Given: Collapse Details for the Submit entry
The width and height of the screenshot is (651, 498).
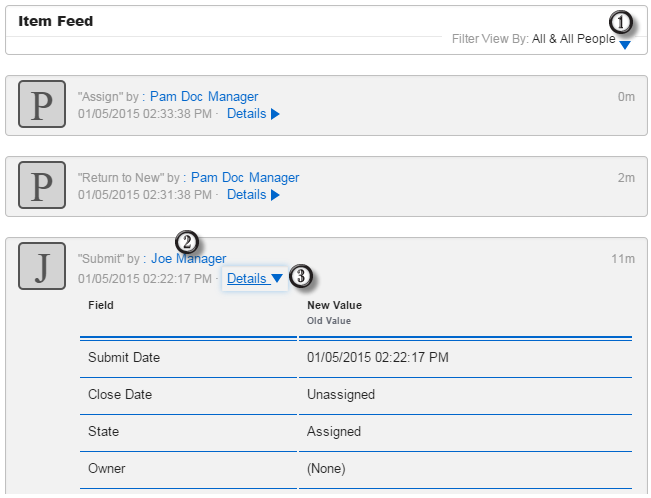Looking at the screenshot, I should (254, 279).
